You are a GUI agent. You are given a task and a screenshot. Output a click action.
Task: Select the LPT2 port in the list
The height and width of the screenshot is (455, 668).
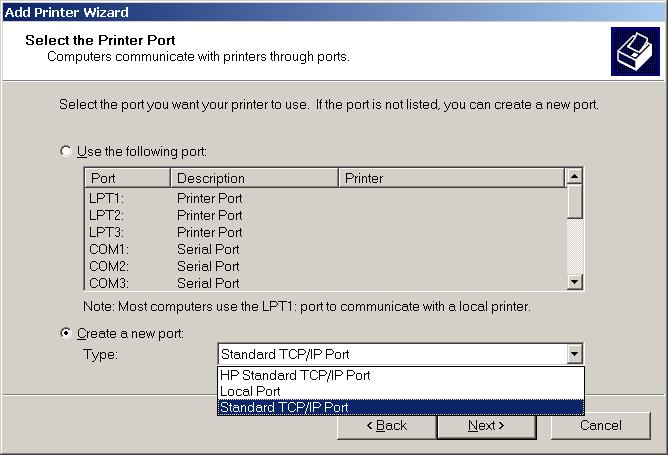tap(108, 215)
